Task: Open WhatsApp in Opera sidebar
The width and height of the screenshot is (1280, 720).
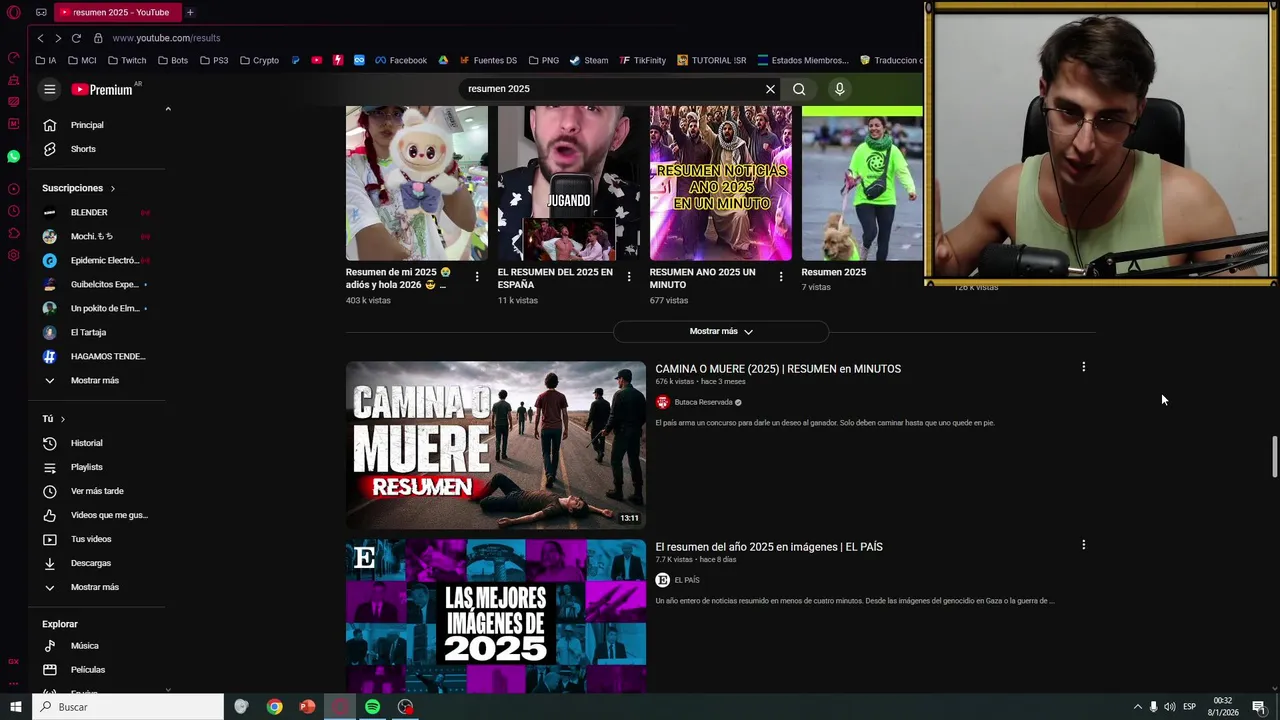Action: tap(13, 157)
